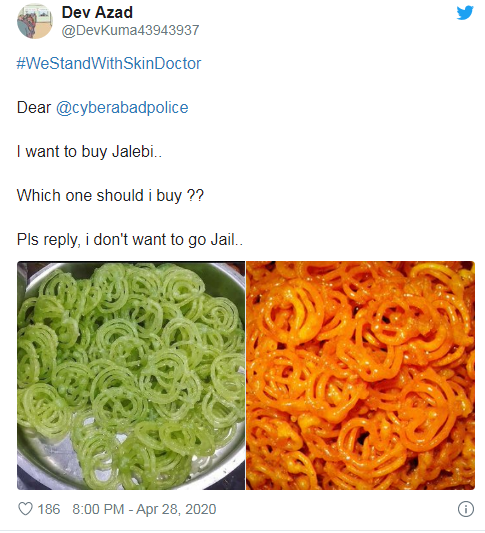Screen dimensions: 485x533
Task: Click the "I want to buy Jalebi.." text
Action: coord(89,152)
